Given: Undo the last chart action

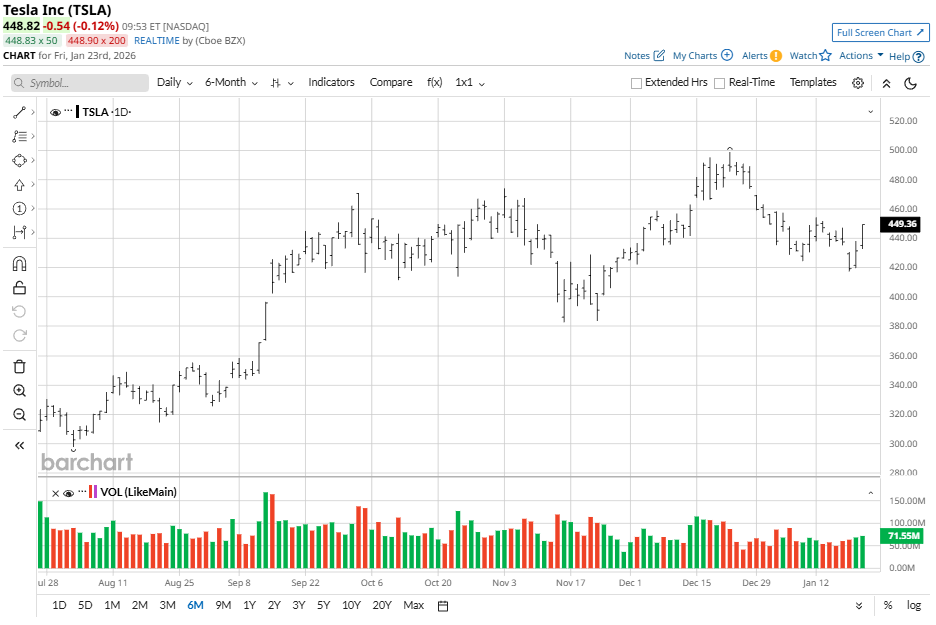Looking at the screenshot, I should pyautogui.click(x=19, y=312).
